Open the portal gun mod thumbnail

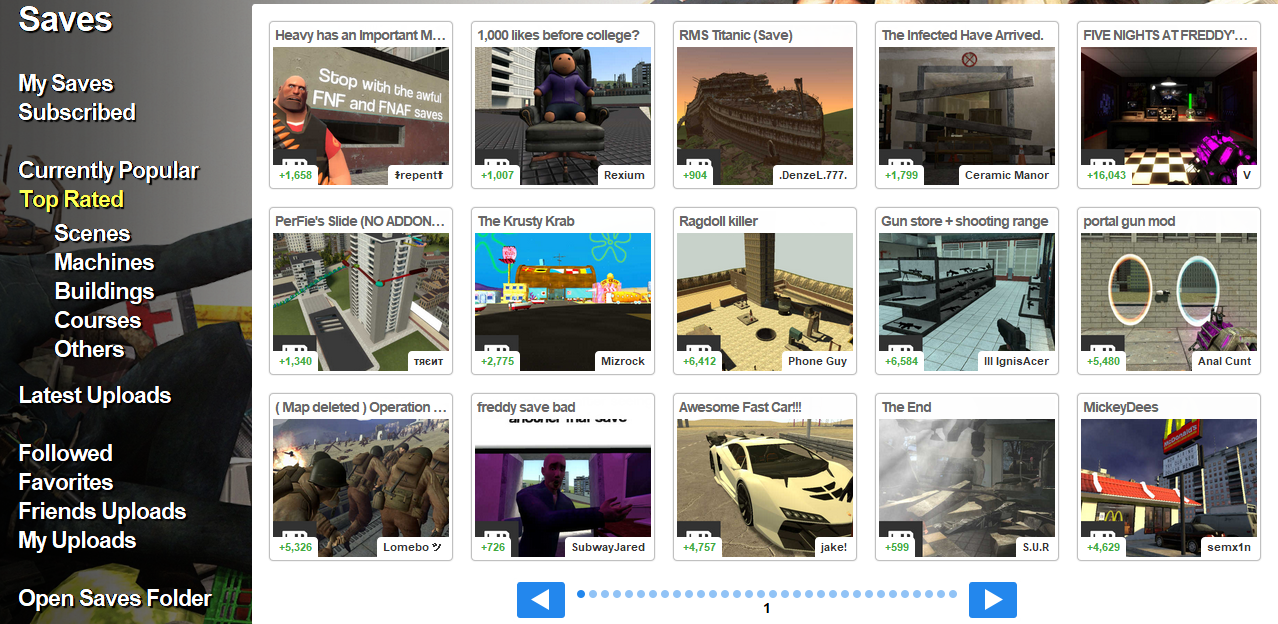1169,302
